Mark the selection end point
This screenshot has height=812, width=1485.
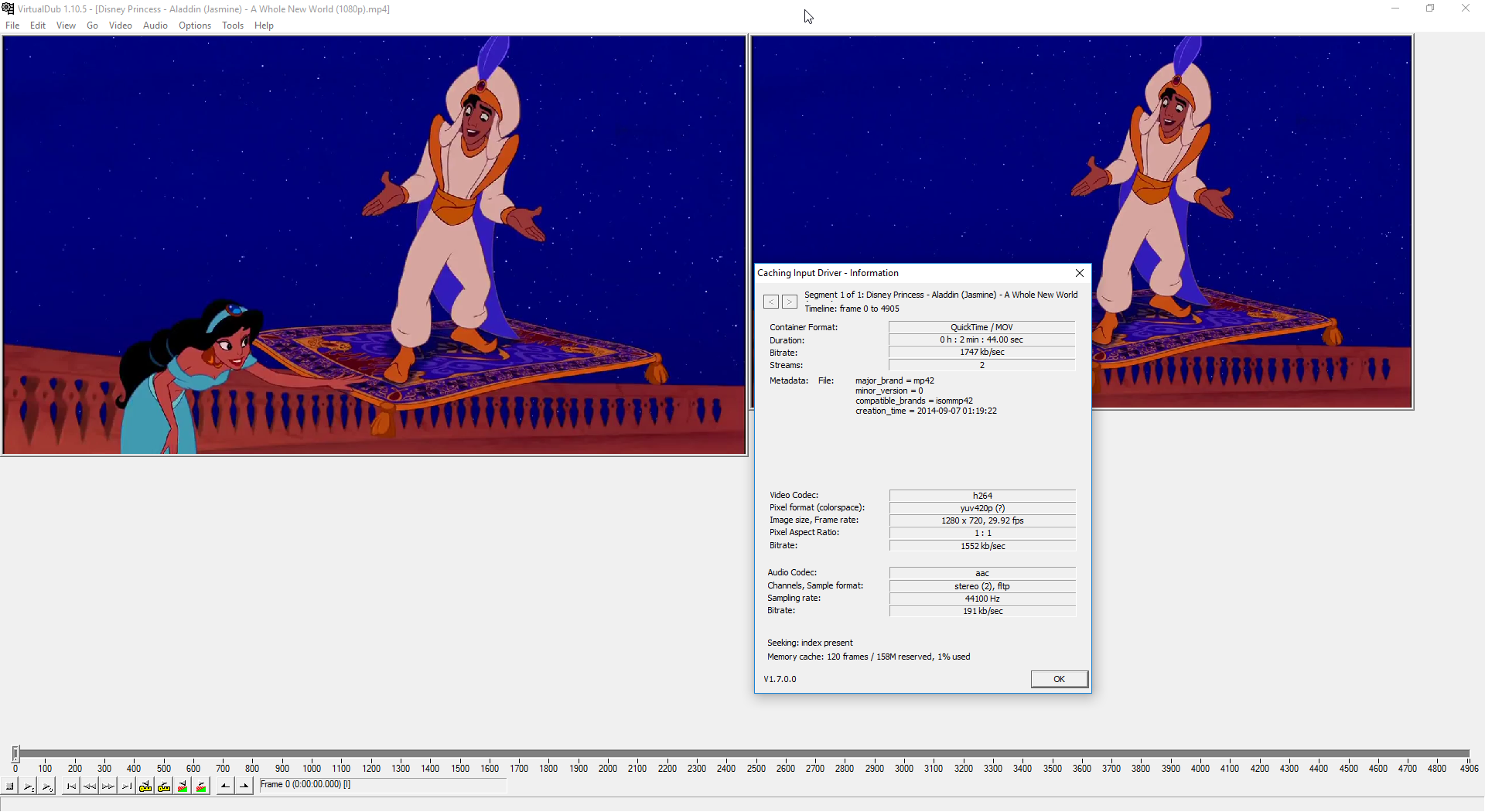[x=244, y=786]
